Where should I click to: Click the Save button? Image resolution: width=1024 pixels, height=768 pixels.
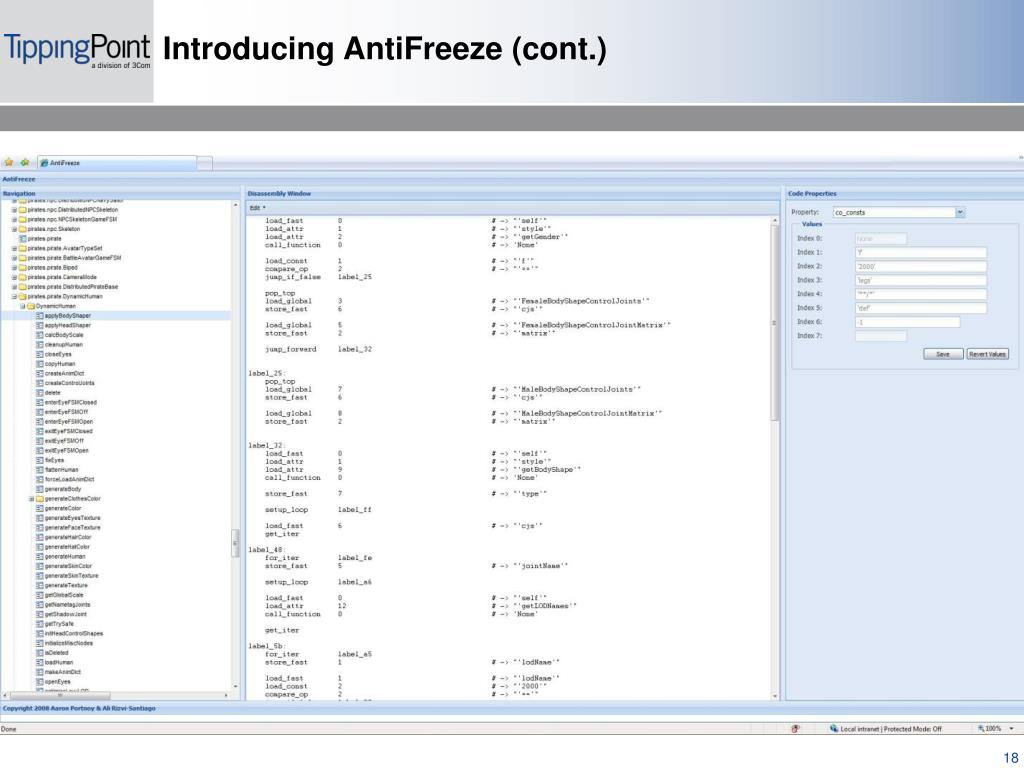tap(943, 354)
